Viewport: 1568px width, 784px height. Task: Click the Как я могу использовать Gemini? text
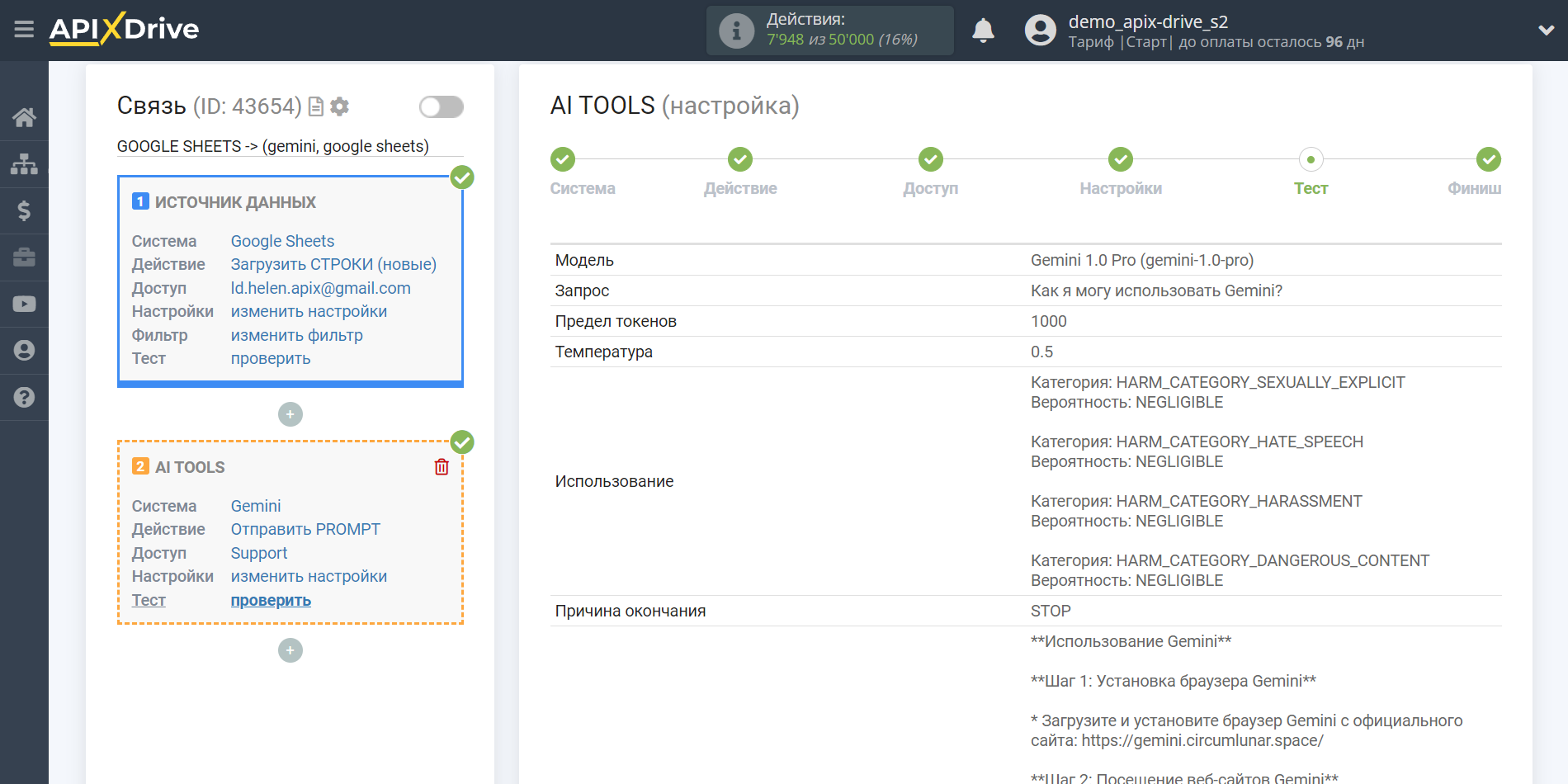(1156, 290)
